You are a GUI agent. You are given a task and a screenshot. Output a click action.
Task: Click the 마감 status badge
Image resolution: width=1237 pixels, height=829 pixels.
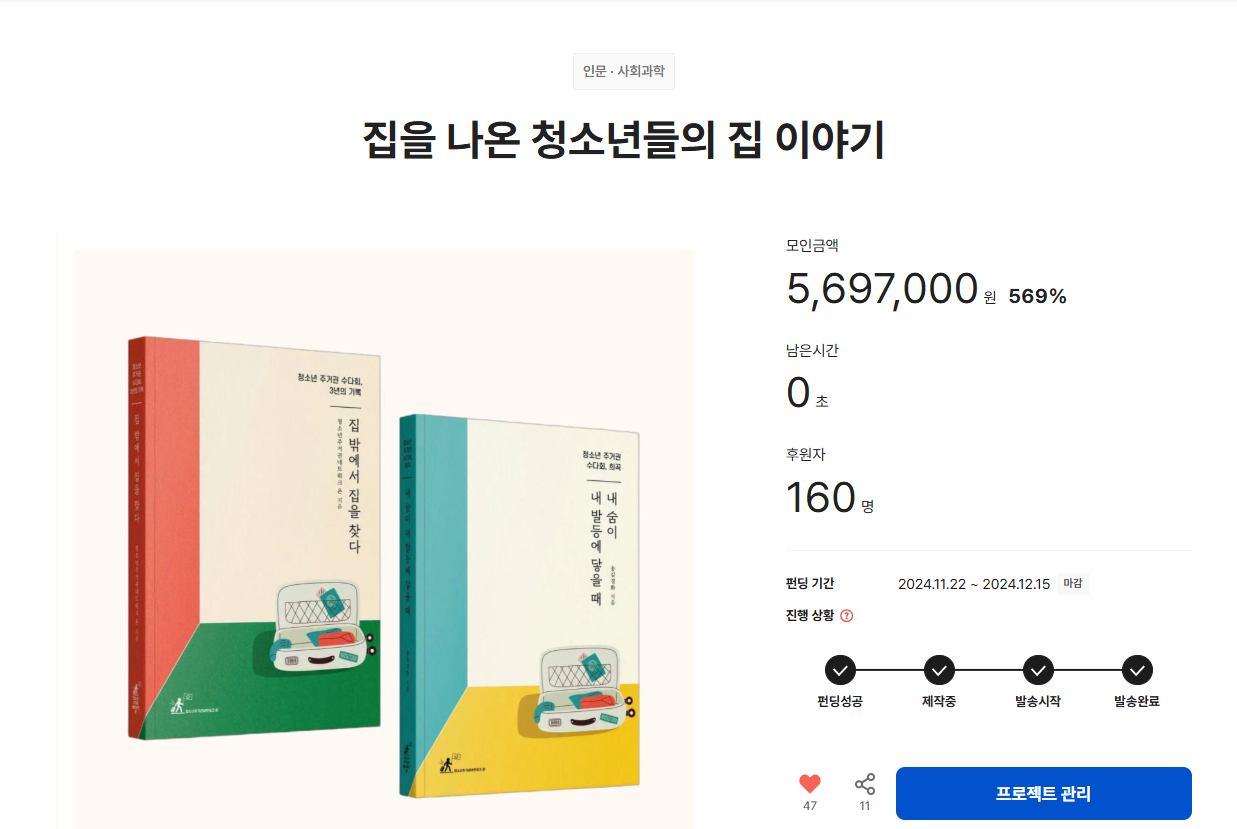1073,584
